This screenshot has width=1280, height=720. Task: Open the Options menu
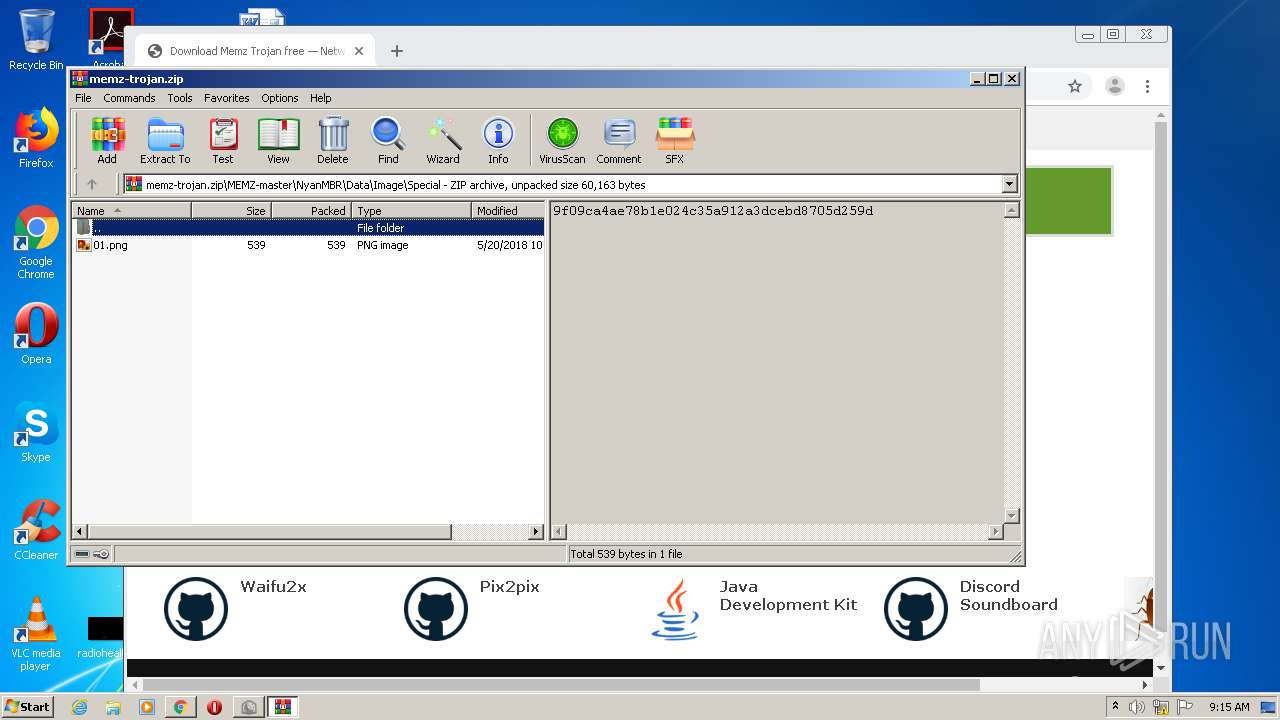tap(280, 98)
